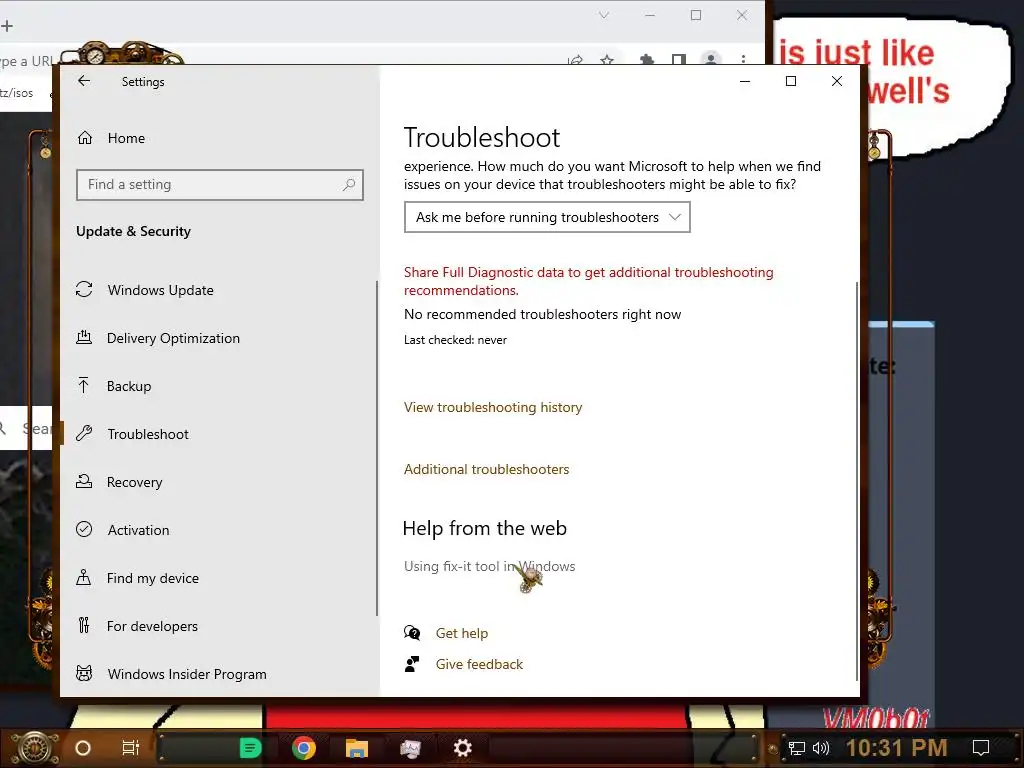
Task: Toggle Chrome side panel icon
Action: tap(679, 60)
